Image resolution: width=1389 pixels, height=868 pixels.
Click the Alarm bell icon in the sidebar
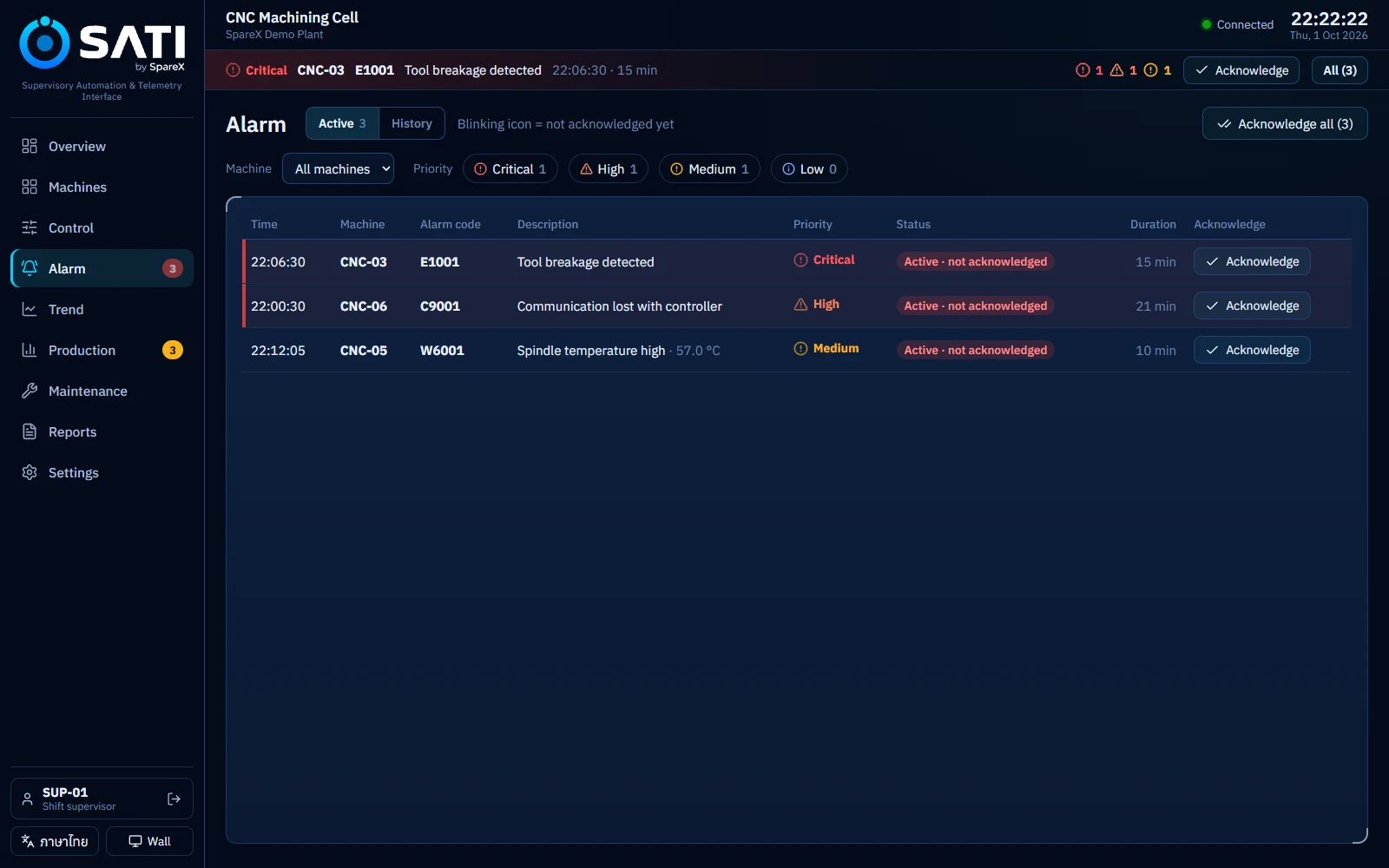click(x=30, y=268)
